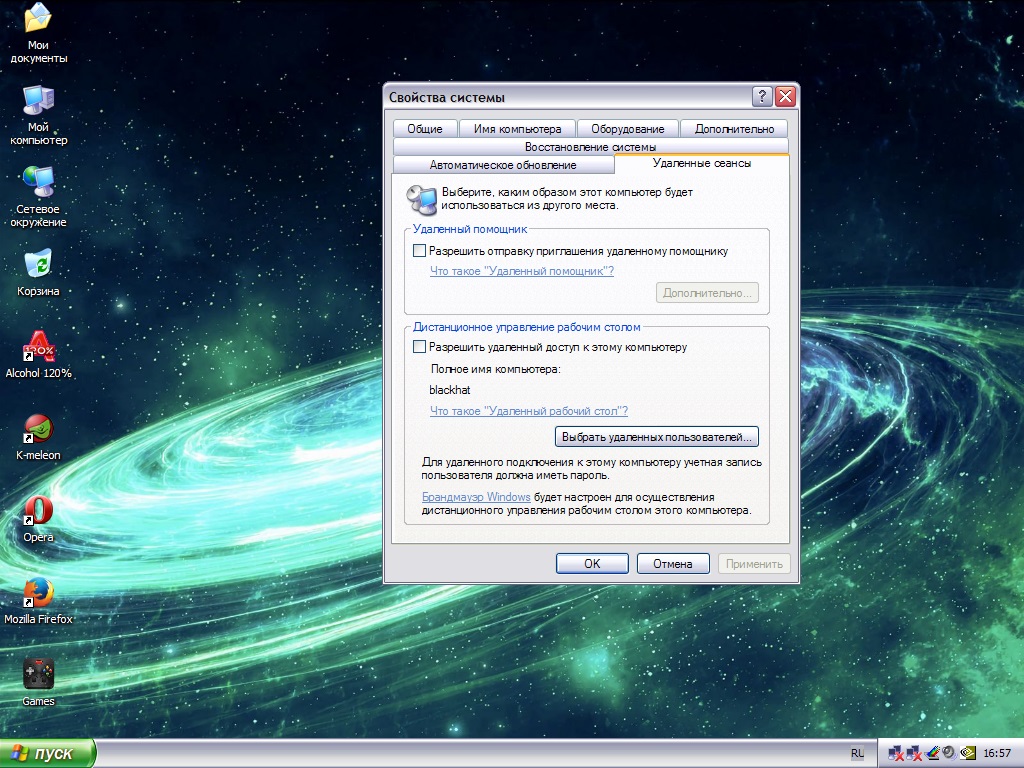Open the Автоматическое обновление tab
Viewport: 1024px width, 768px height.
(503, 165)
